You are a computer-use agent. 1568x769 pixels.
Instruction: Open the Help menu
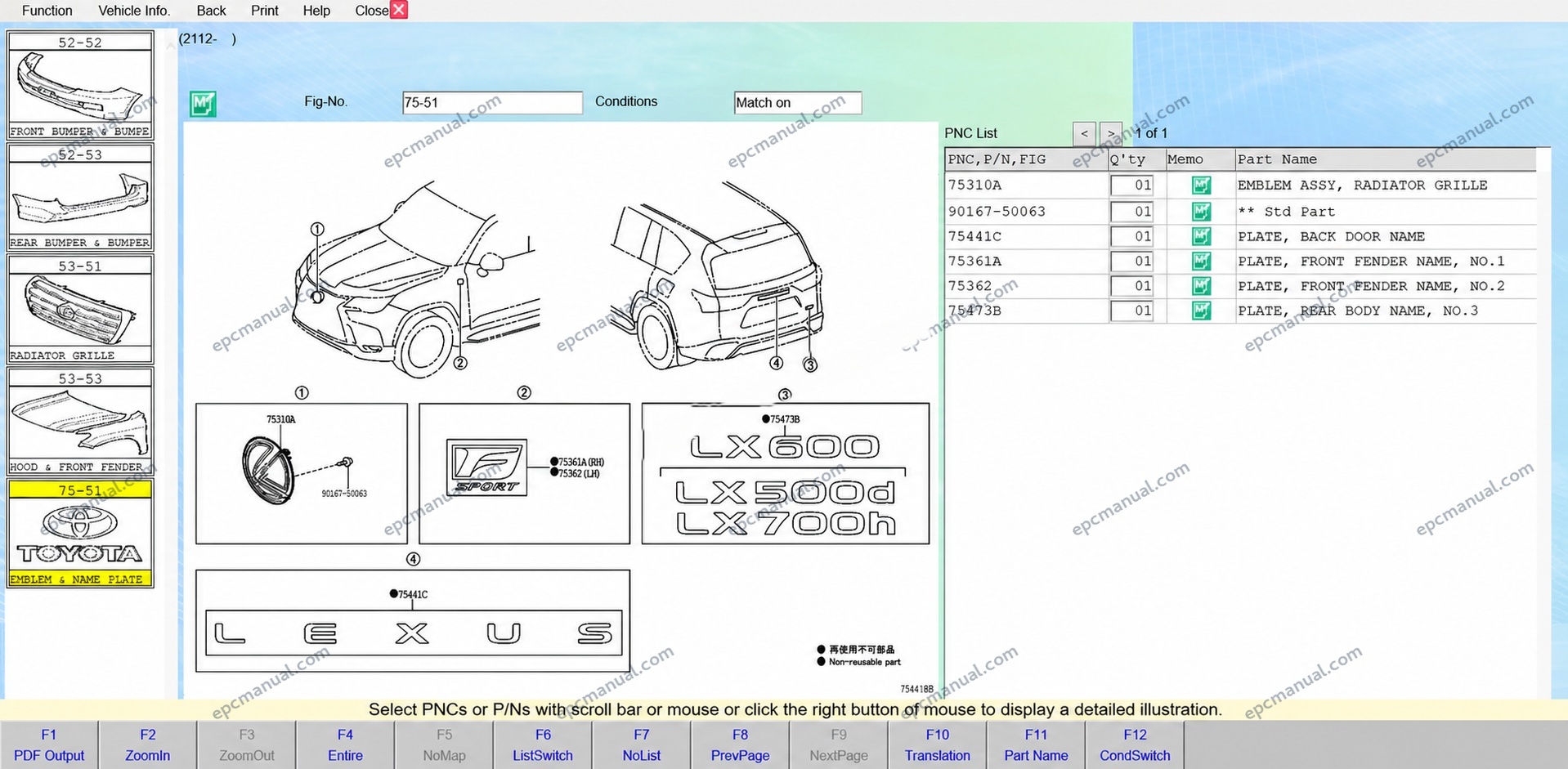316,11
